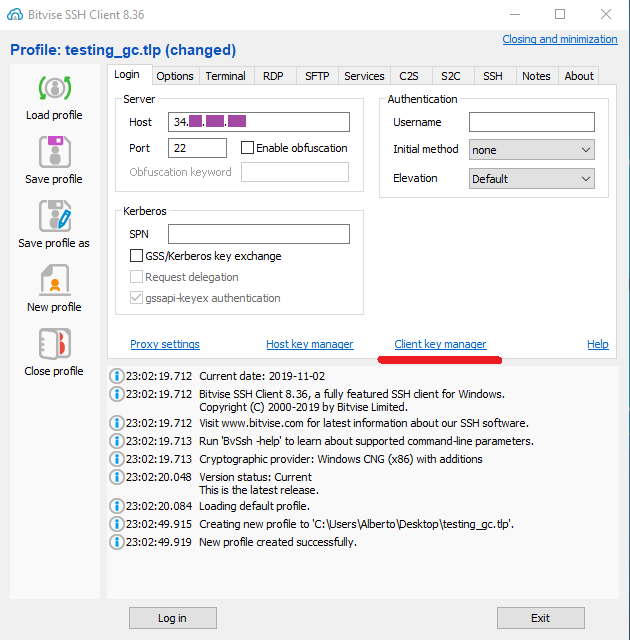Click the Save profile icon
The height and width of the screenshot is (640, 630).
point(55,152)
